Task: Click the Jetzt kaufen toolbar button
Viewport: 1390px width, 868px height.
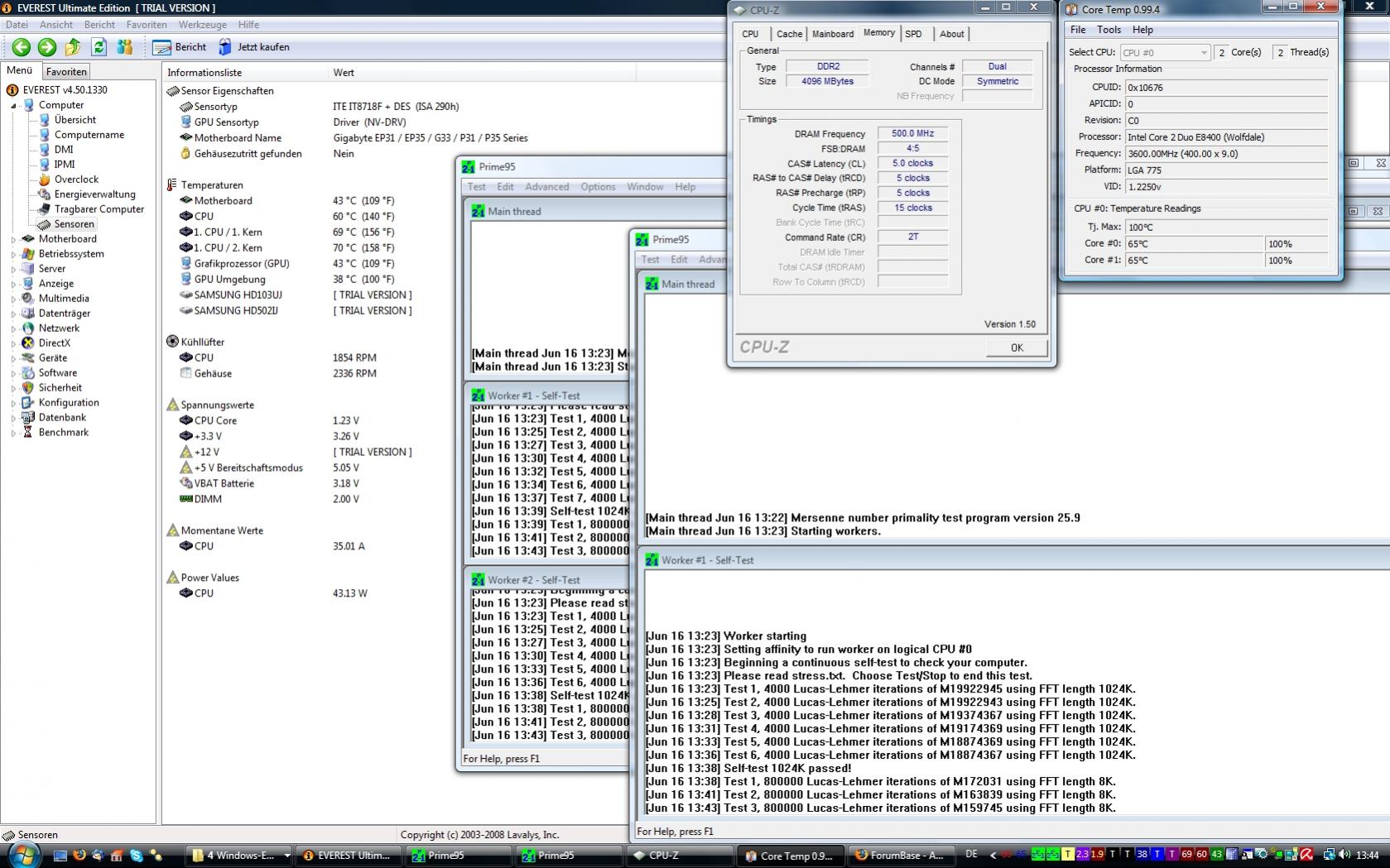Action: click(x=253, y=47)
